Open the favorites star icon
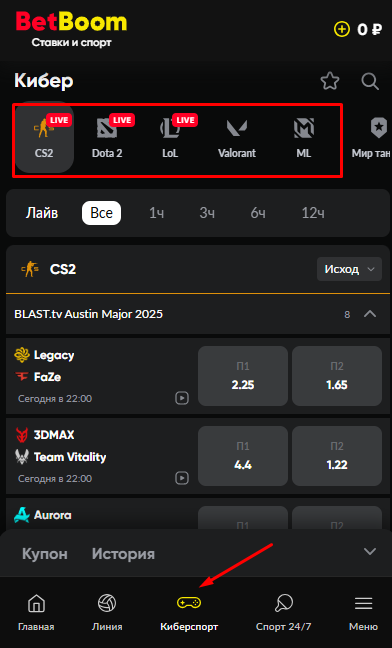 (x=330, y=81)
